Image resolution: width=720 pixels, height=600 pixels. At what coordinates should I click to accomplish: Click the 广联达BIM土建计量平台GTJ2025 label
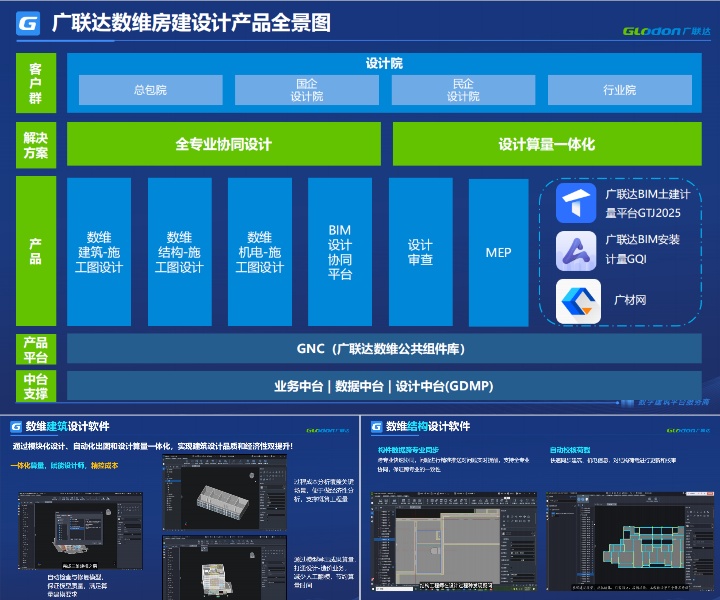click(647, 203)
